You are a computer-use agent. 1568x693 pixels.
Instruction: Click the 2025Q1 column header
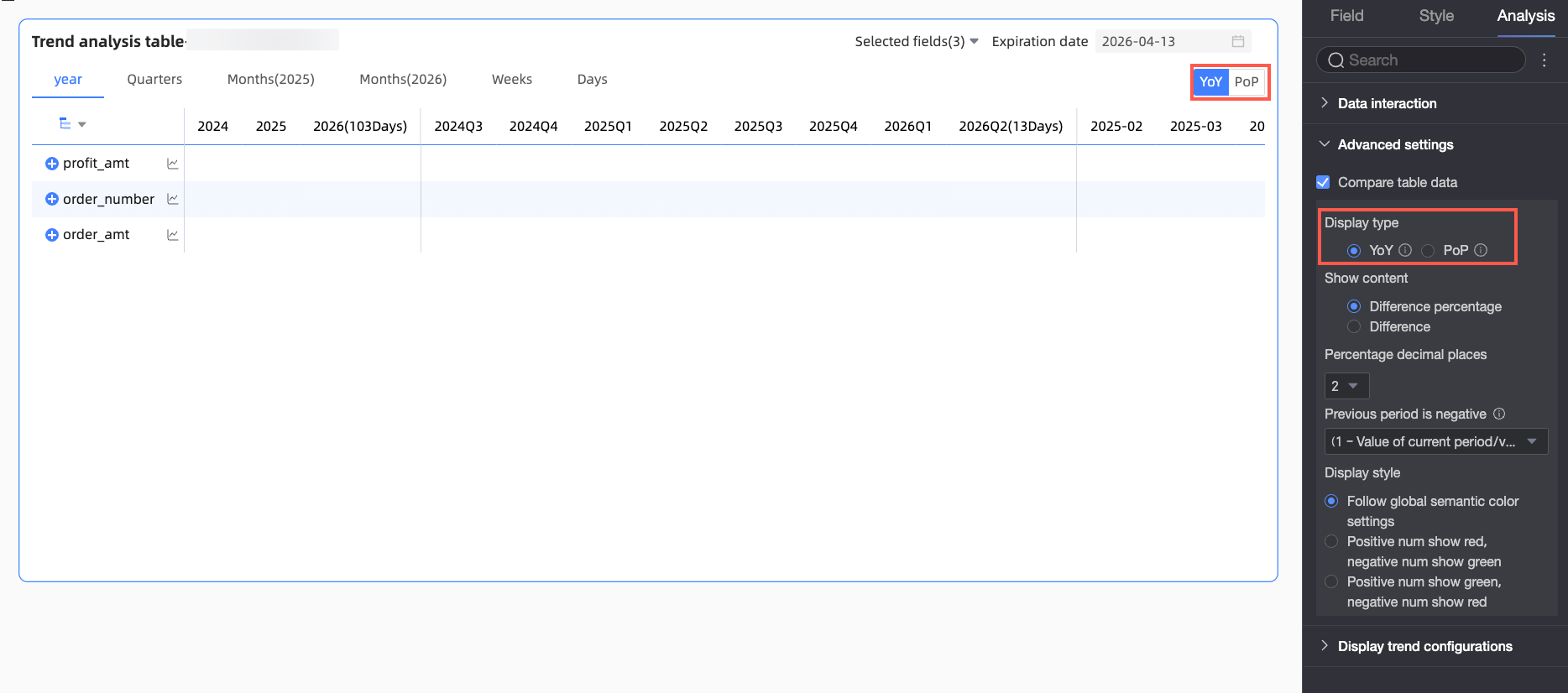point(608,126)
